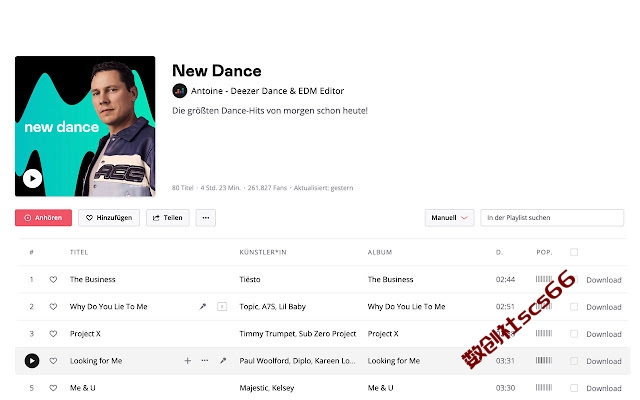Screen dimensions: 640x400
Task: Click track title Me & U
Action: [82, 388]
